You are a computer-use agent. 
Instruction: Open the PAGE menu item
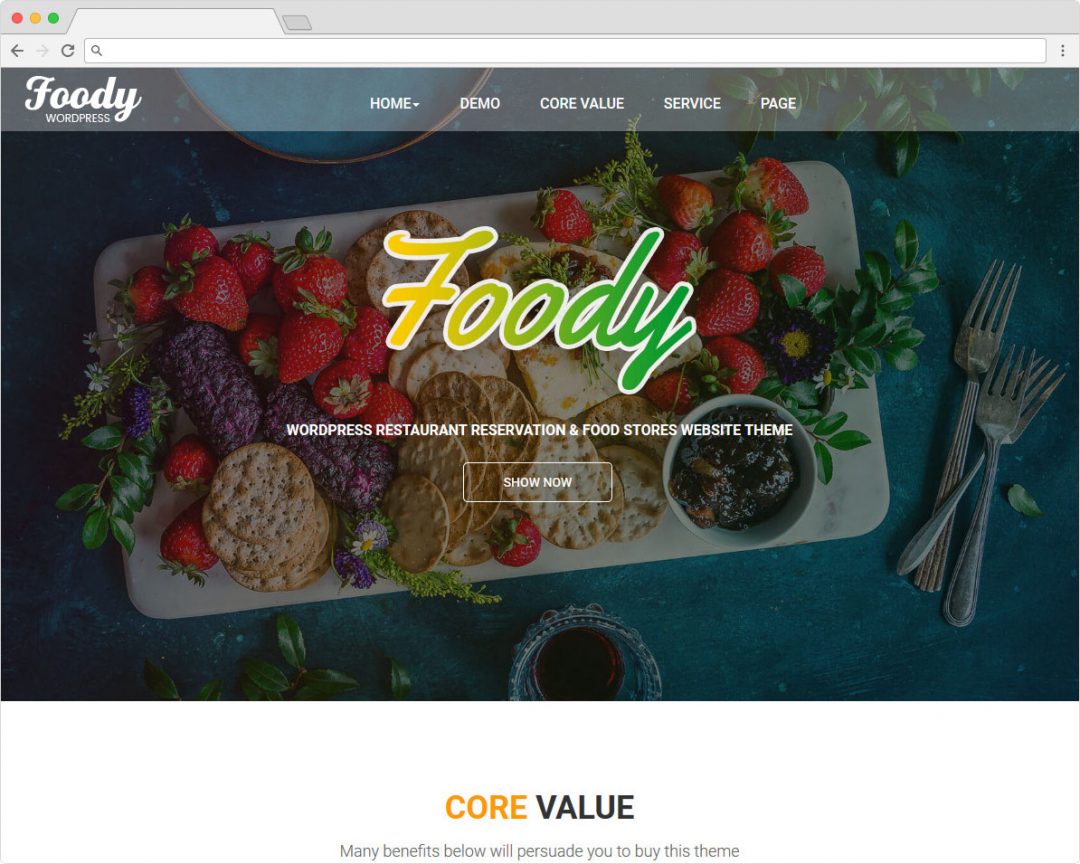pyautogui.click(x=778, y=103)
